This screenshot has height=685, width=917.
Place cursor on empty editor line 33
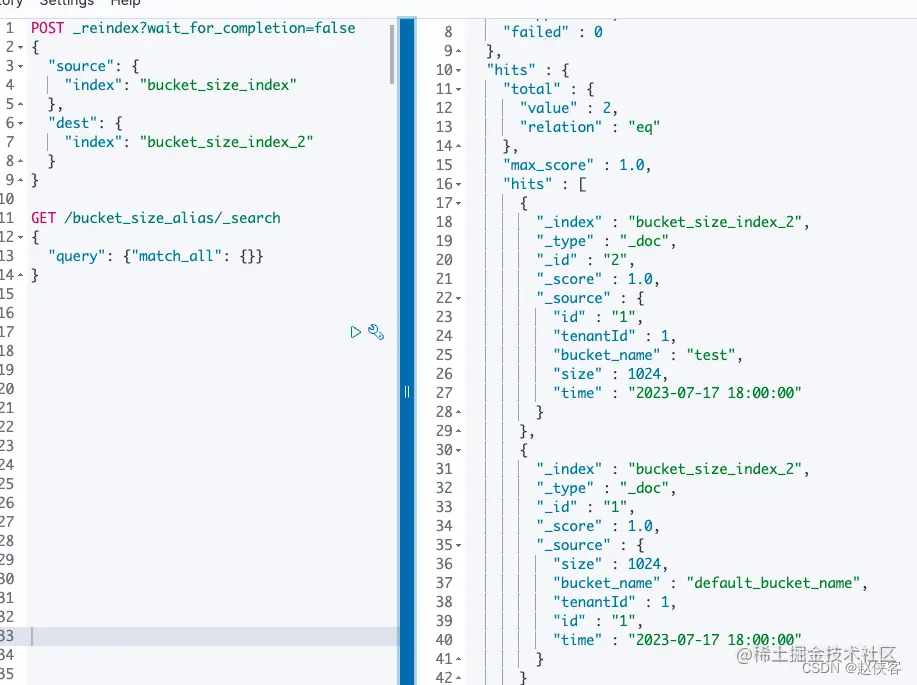[213, 636]
